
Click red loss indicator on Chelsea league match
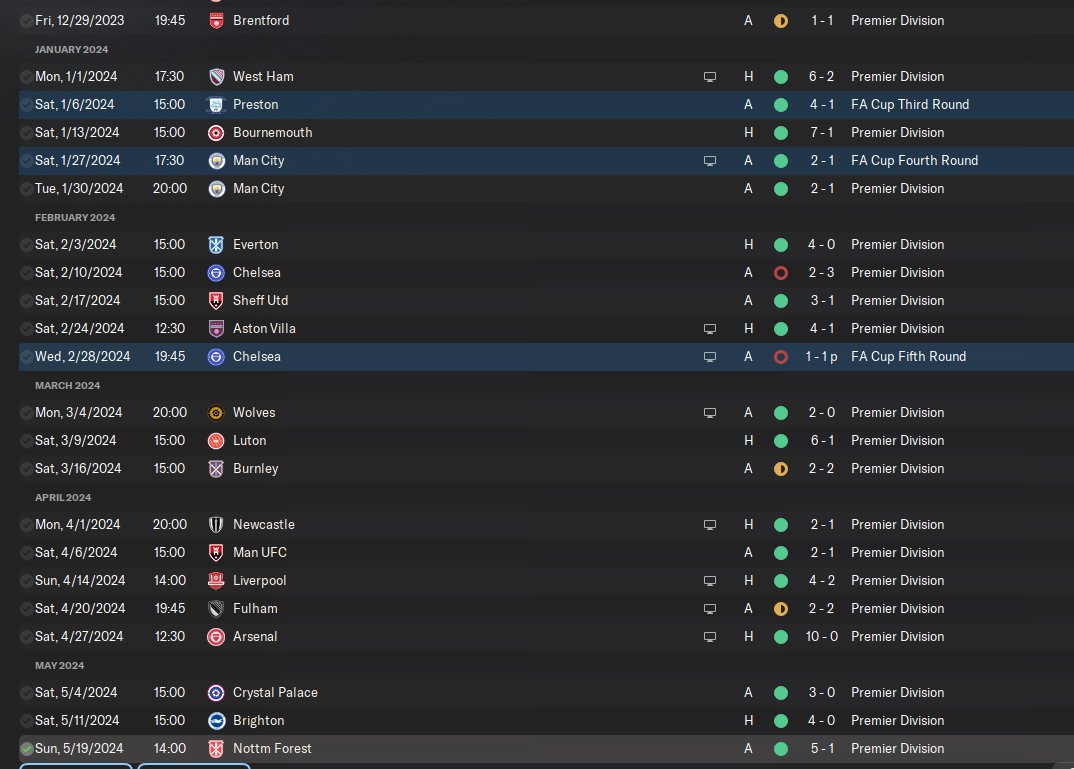point(780,273)
